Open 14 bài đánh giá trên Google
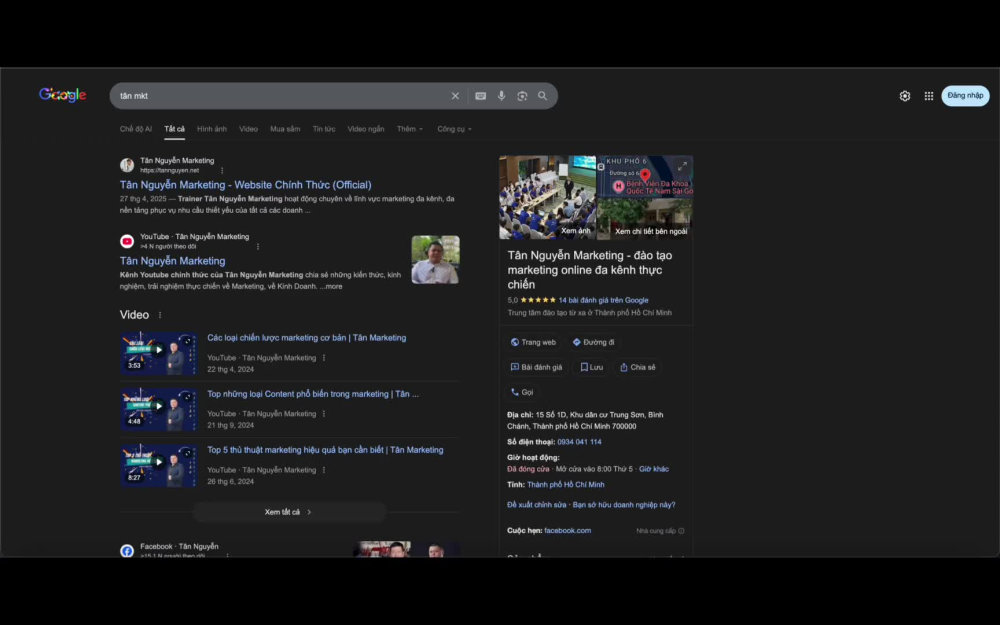1000x625 pixels. 603,300
